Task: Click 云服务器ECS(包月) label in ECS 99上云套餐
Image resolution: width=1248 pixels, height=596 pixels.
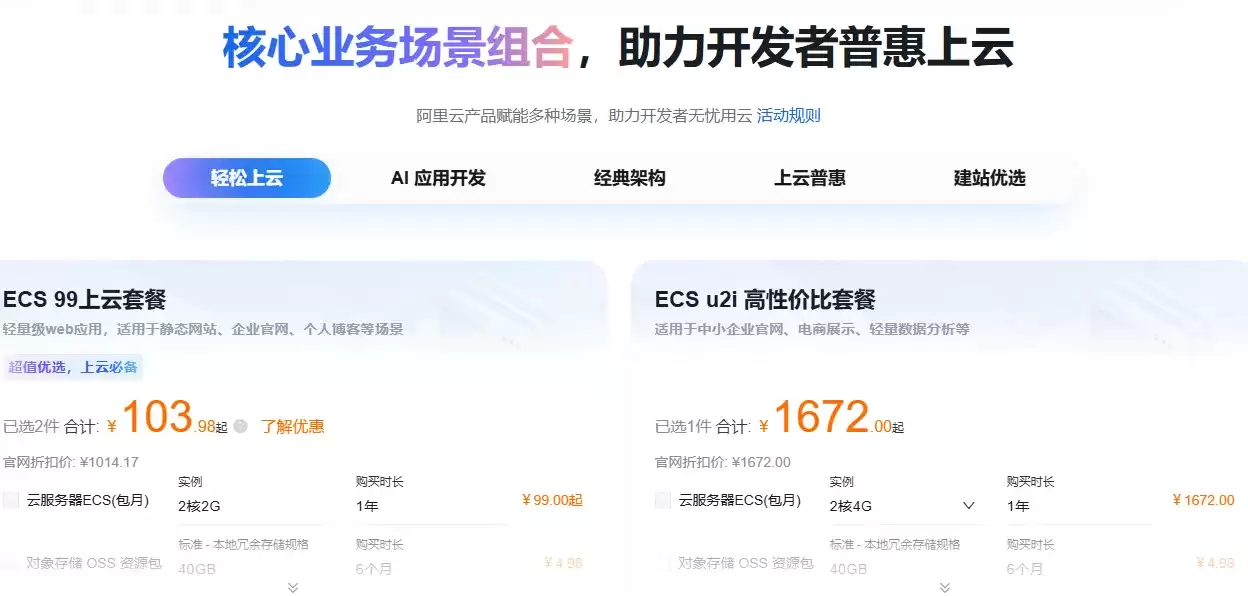Action: 88,500
